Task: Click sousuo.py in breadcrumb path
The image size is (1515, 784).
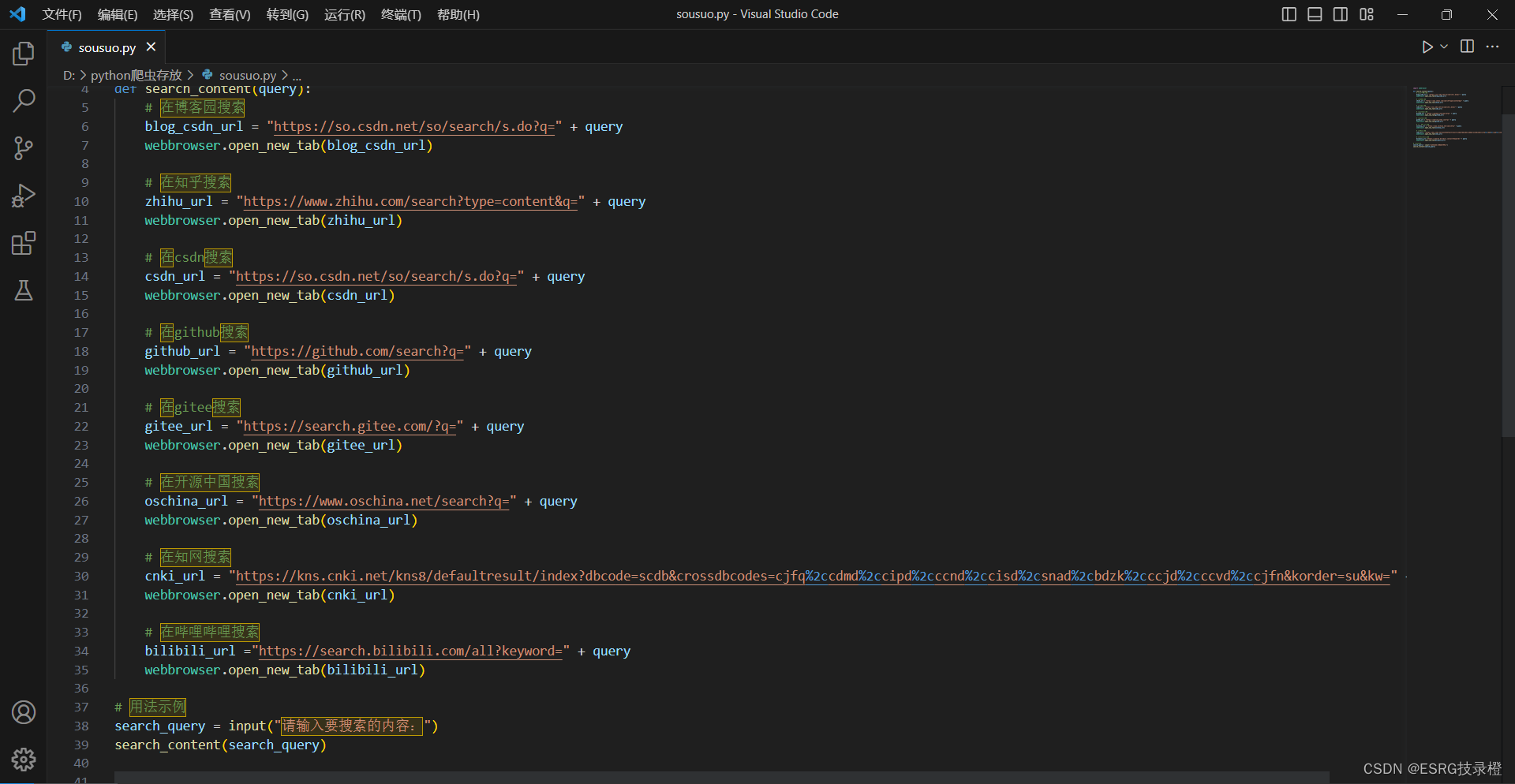Action: pos(248,75)
